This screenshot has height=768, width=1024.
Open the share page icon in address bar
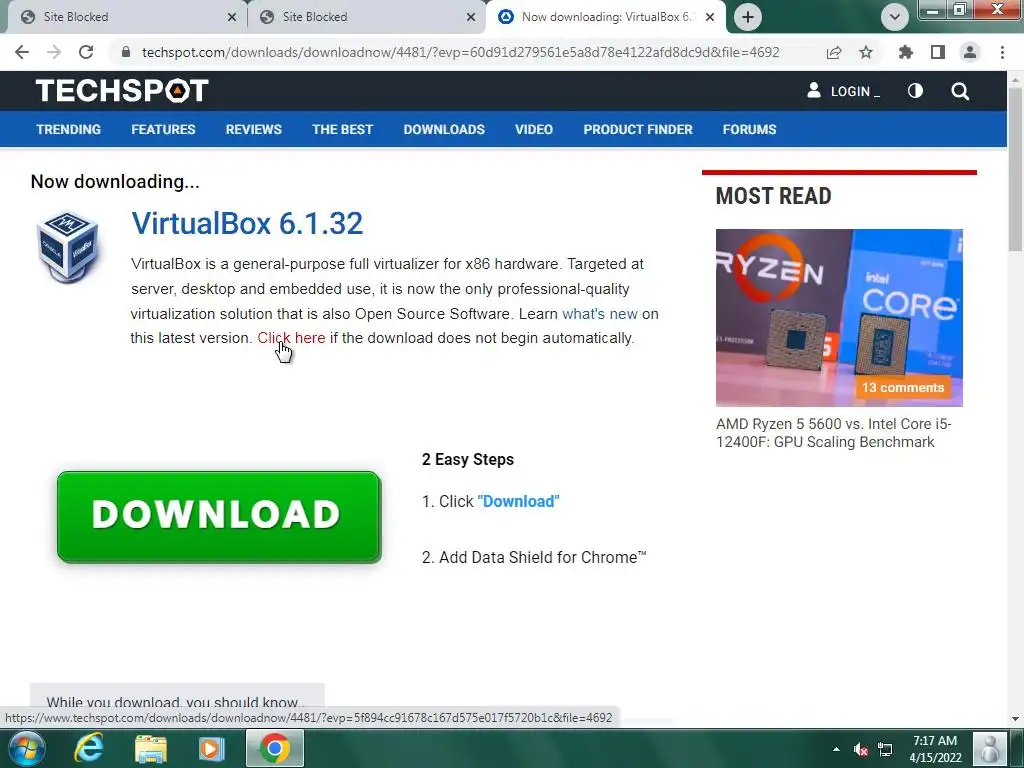pyautogui.click(x=834, y=52)
